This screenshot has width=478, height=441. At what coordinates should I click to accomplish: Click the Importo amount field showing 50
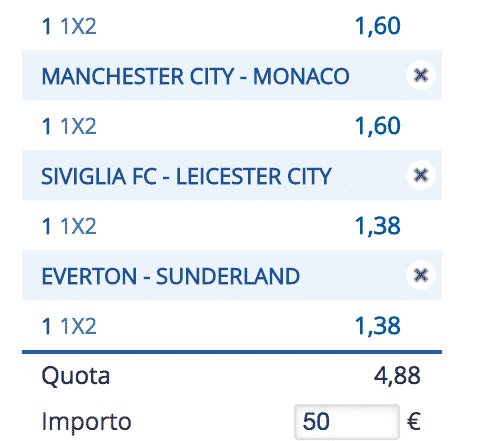click(347, 422)
